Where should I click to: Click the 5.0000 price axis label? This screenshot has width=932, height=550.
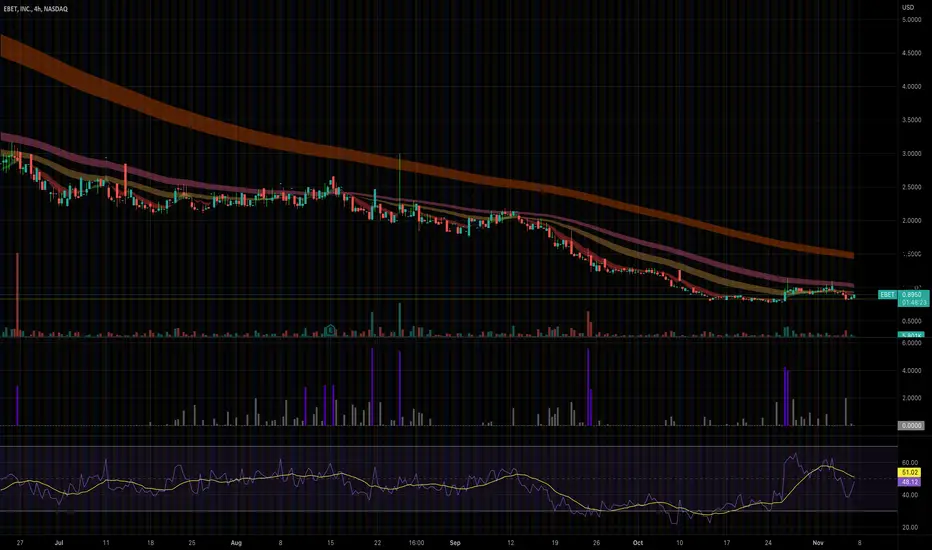tap(911, 20)
